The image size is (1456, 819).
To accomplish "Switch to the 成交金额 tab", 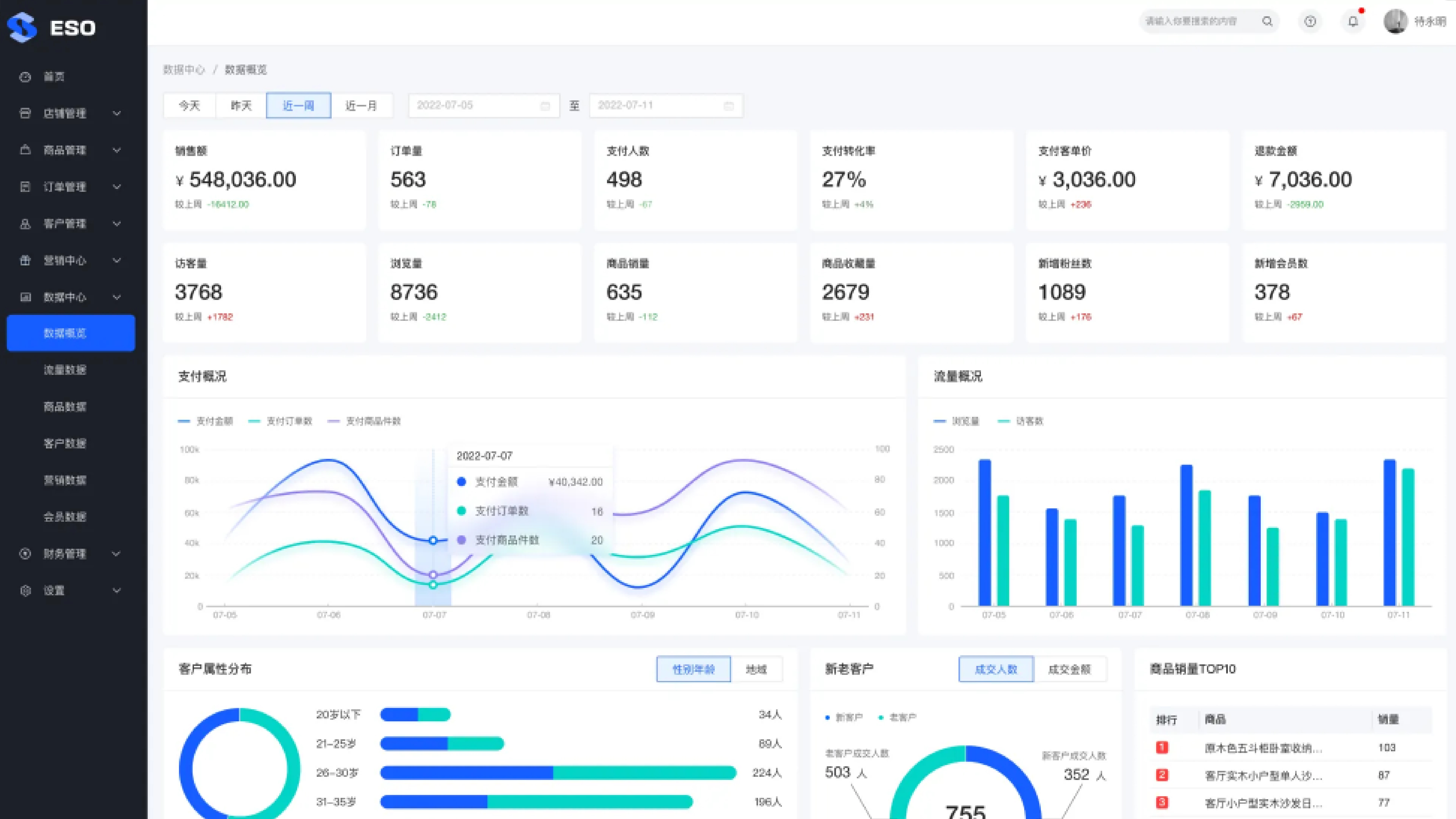I will pos(1070,669).
